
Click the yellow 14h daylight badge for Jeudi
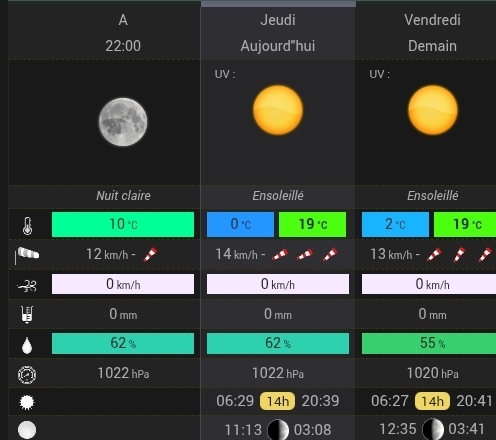coord(278,401)
